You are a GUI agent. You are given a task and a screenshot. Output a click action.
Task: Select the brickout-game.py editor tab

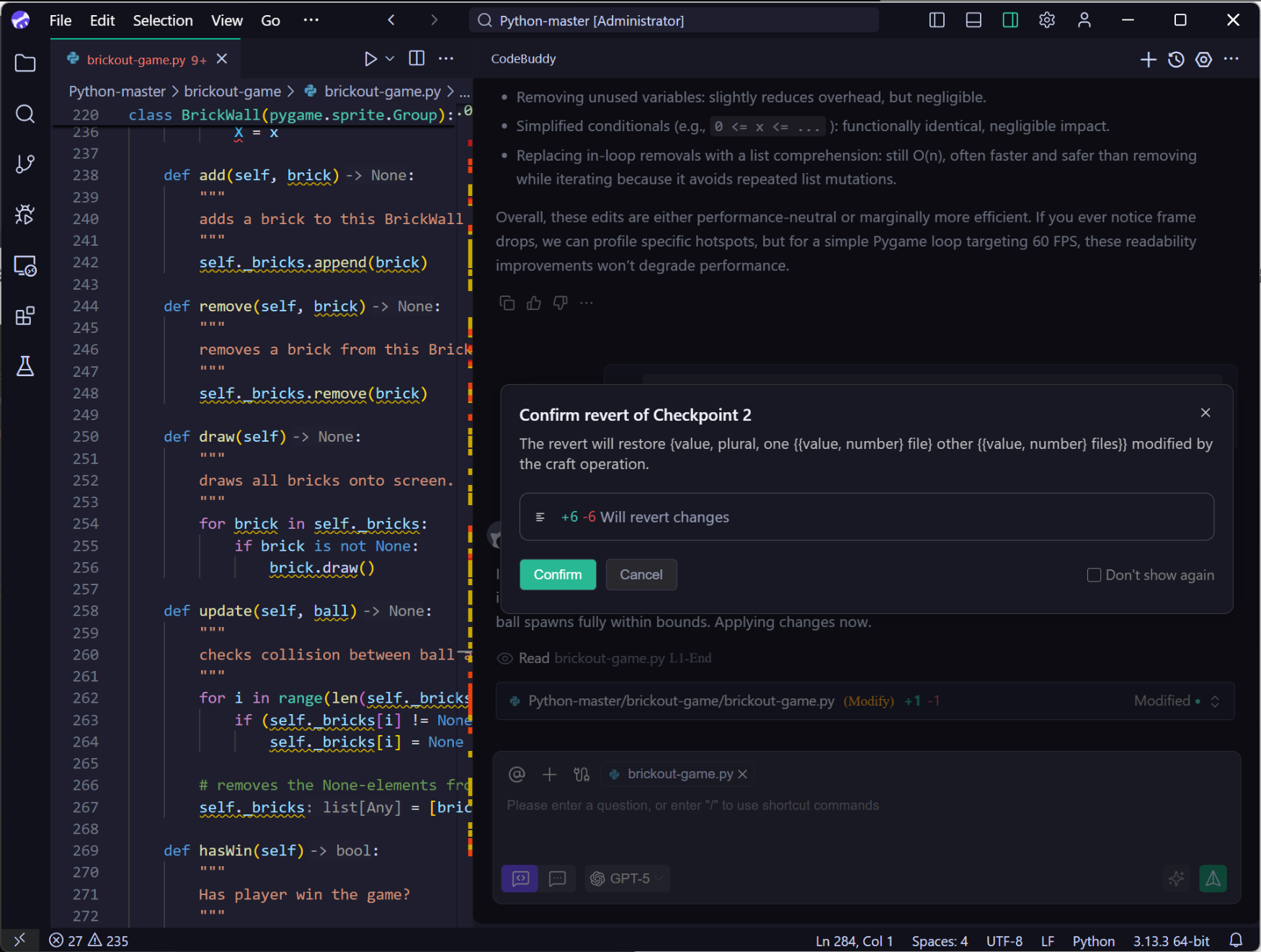tap(137, 59)
